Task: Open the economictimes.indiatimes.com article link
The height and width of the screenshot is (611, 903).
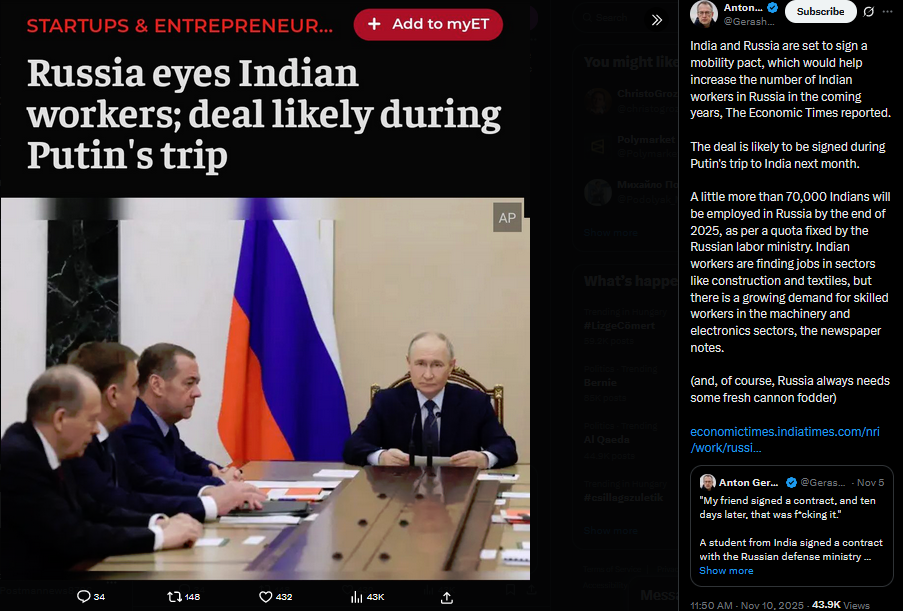Action: coord(784,439)
